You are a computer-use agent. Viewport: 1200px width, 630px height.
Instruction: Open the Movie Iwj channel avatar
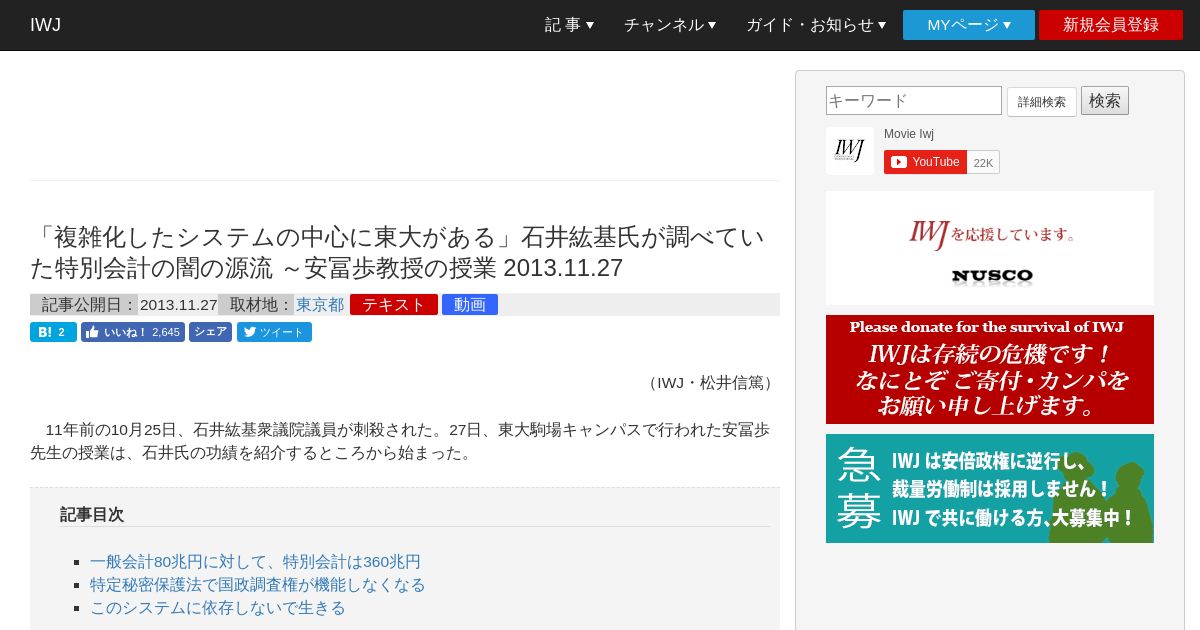850,151
